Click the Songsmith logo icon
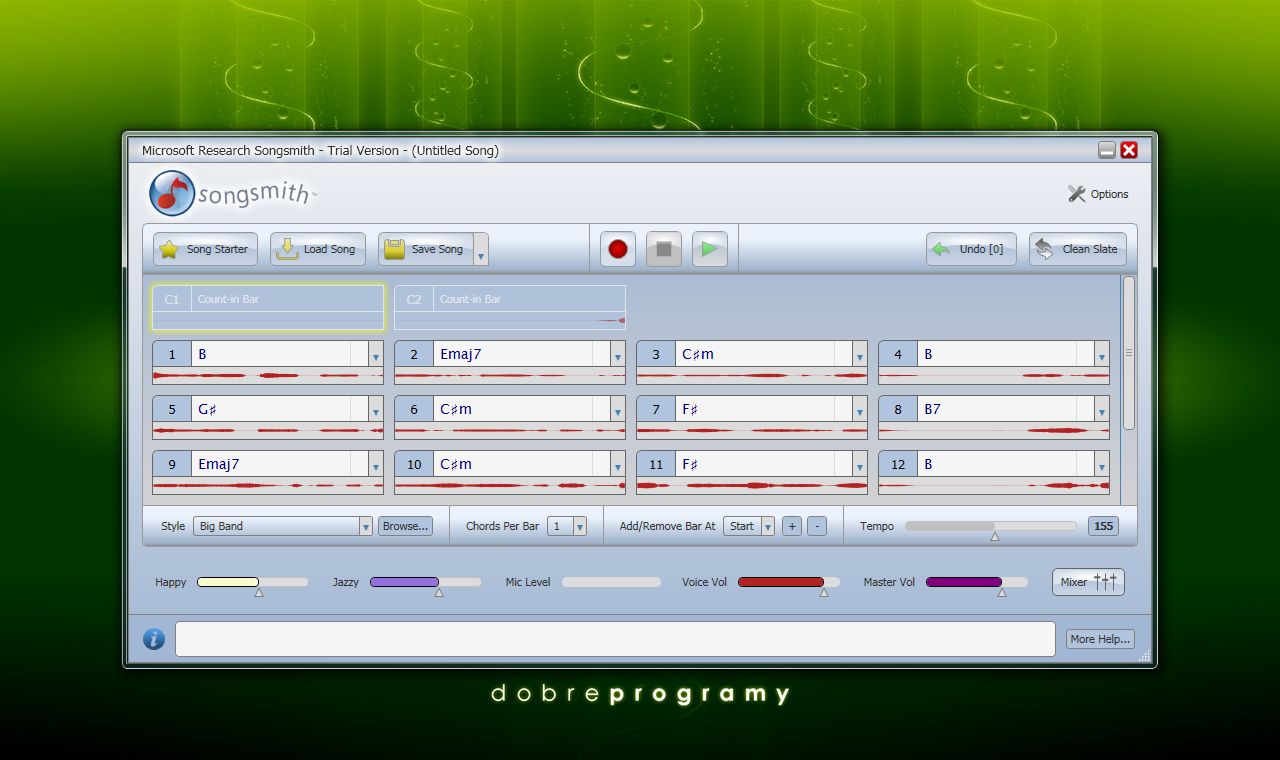The width and height of the screenshot is (1280, 760). (172, 193)
